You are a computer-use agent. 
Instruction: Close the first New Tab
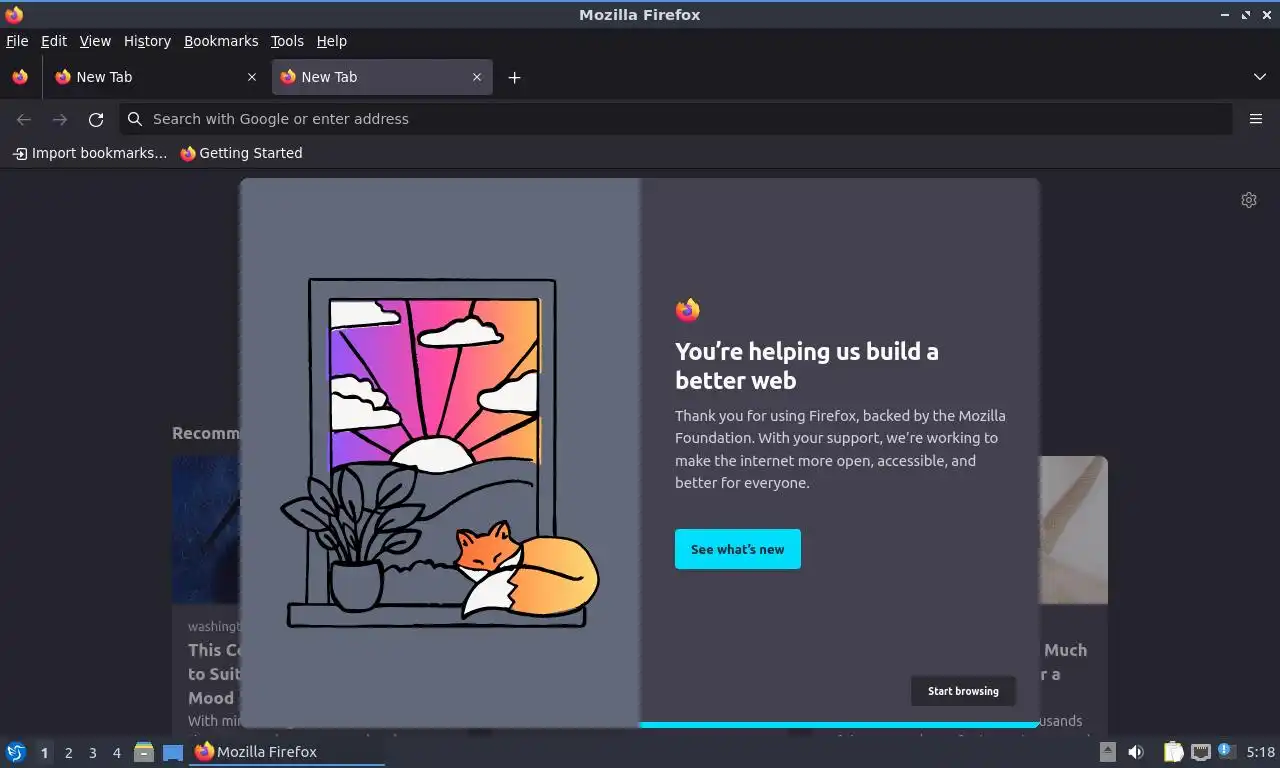(x=252, y=77)
